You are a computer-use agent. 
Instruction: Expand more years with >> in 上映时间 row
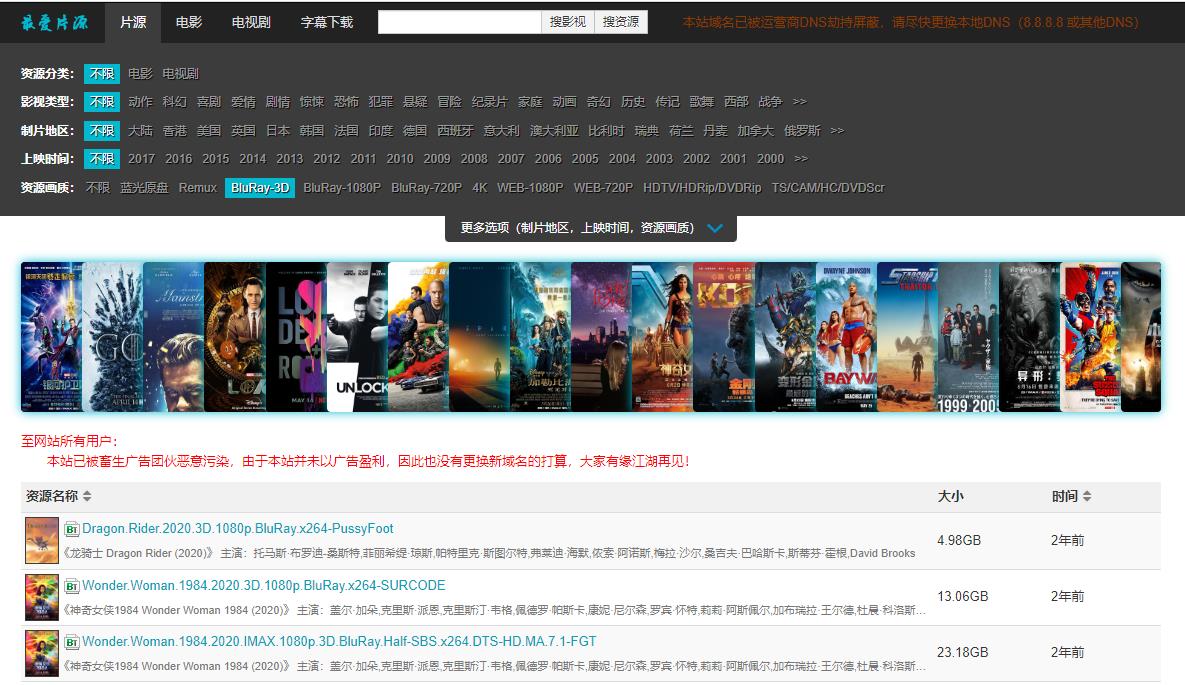tap(801, 159)
